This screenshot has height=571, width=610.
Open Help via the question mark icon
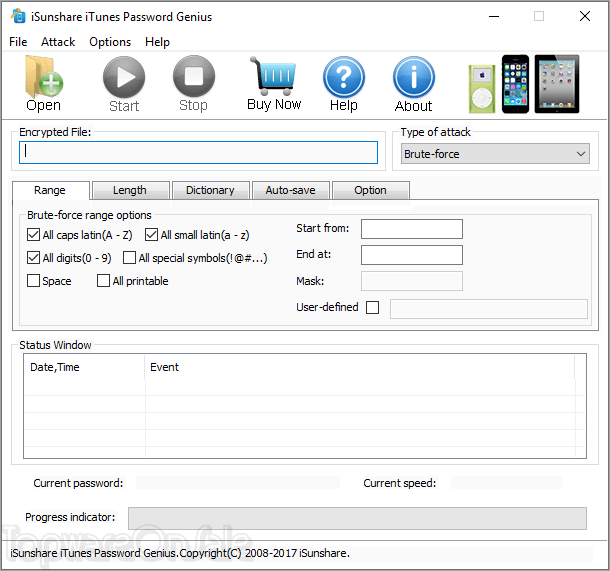(344, 77)
